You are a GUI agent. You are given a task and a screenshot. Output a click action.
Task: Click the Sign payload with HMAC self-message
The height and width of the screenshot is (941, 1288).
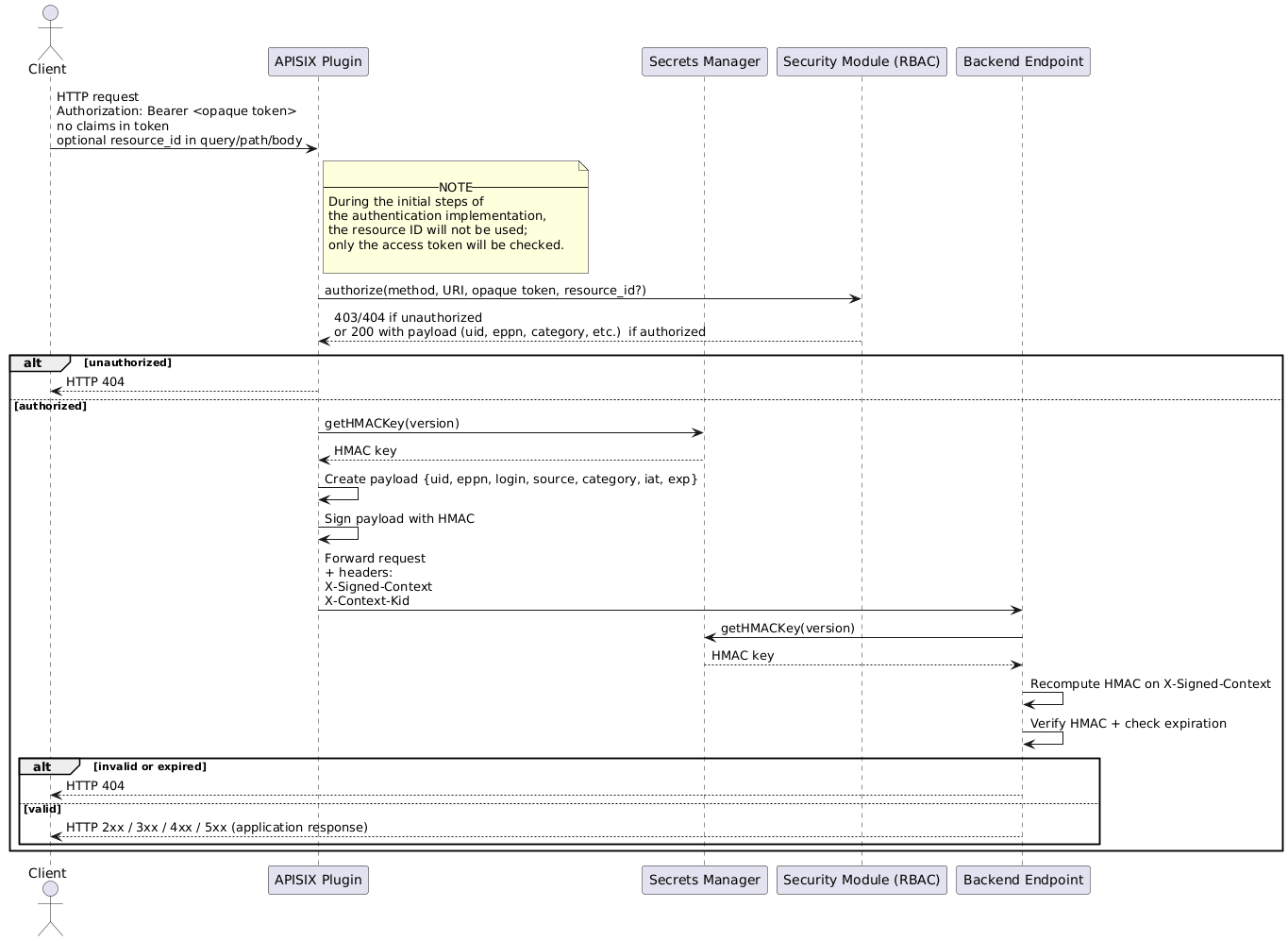[x=398, y=519]
